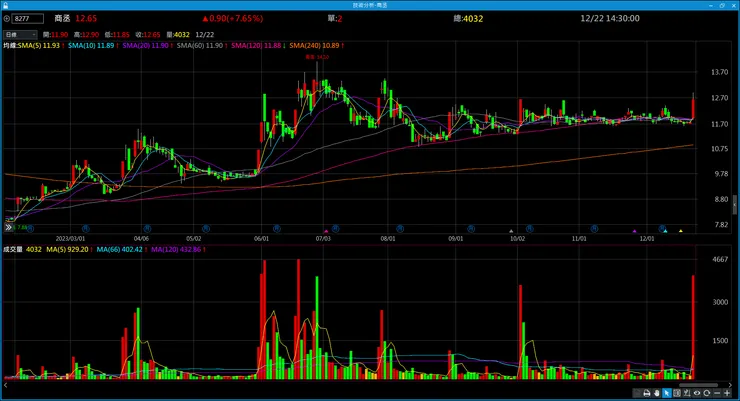Click the volume MA(66) 402.42 legend
The width and height of the screenshot is (740, 401).
tap(121, 249)
